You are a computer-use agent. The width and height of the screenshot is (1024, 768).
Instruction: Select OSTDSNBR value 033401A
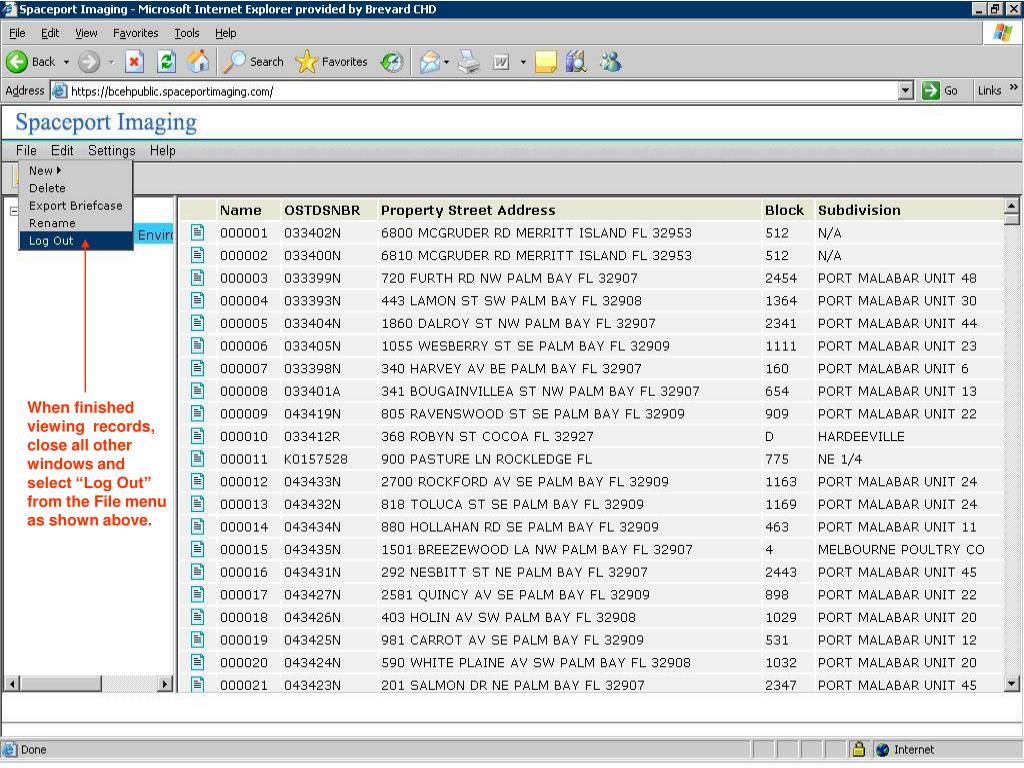(312, 391)
